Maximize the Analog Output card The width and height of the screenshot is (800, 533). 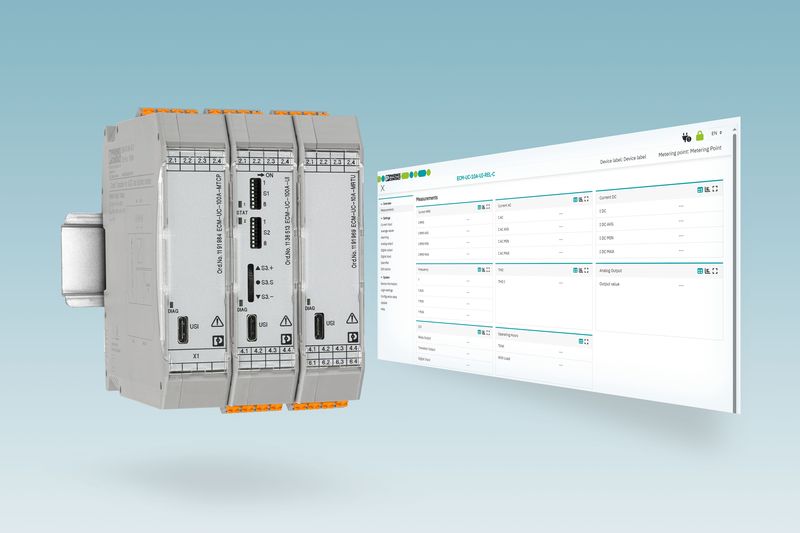click(715, 271)
